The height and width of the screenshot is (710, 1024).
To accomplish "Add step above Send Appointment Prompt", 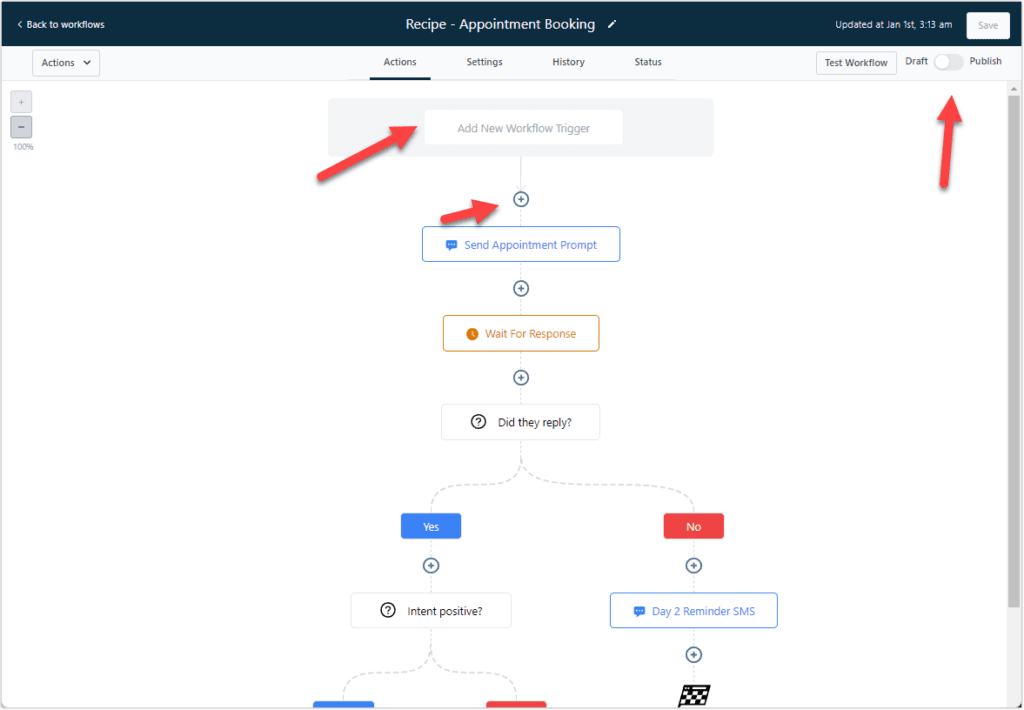I will 520,199.
